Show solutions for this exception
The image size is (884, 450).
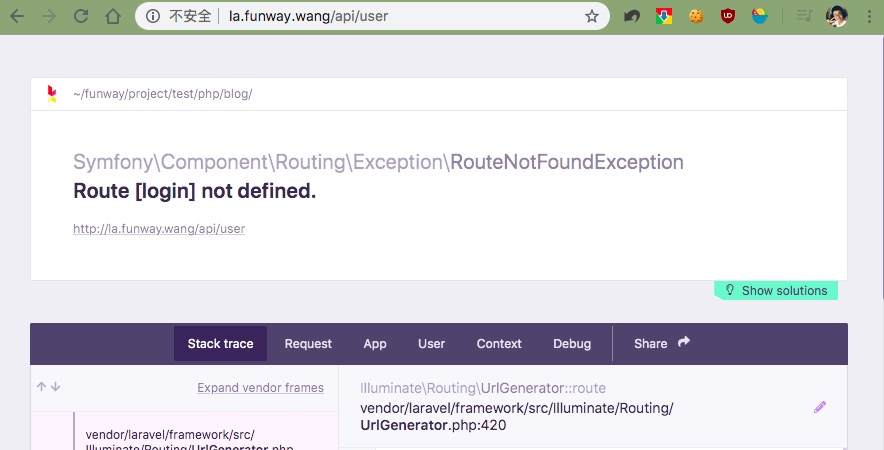(x=776, y=290)
